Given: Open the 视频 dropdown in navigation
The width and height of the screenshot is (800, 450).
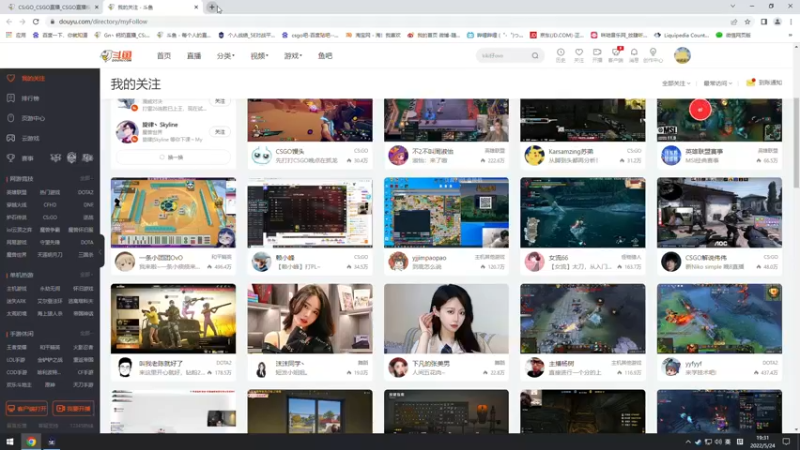Looking at the screenshot, I should tap(259, 56).
